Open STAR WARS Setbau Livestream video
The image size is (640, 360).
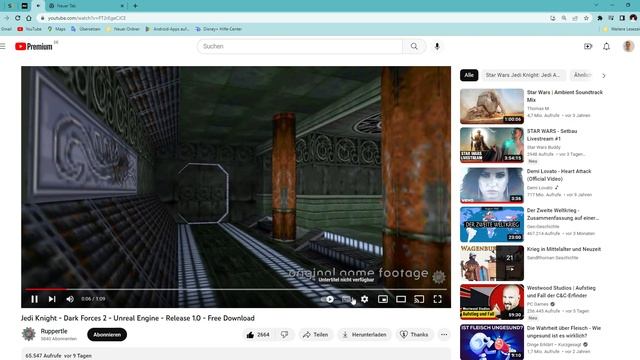pos(492,145)
